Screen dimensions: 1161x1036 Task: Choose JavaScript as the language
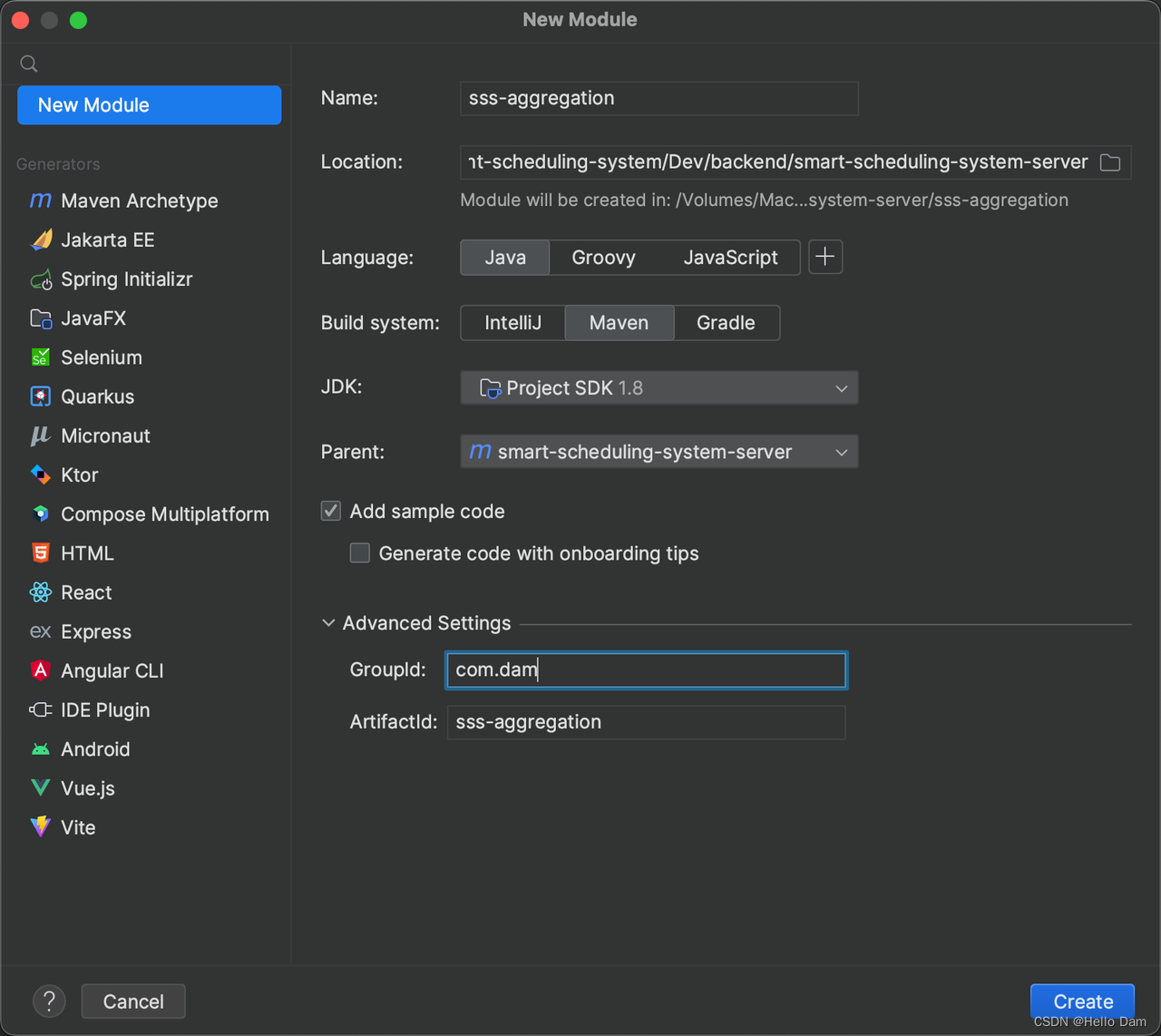[730, 258]
